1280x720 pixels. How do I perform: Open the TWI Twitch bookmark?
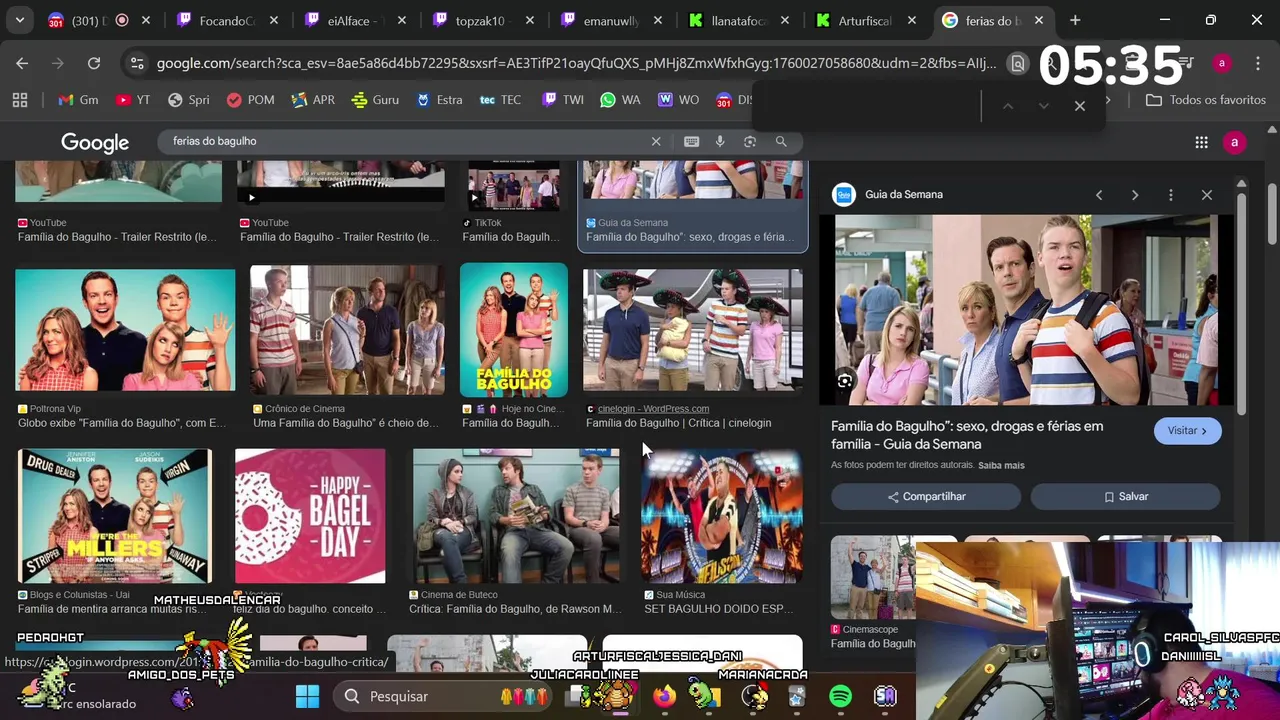point(563,100)
